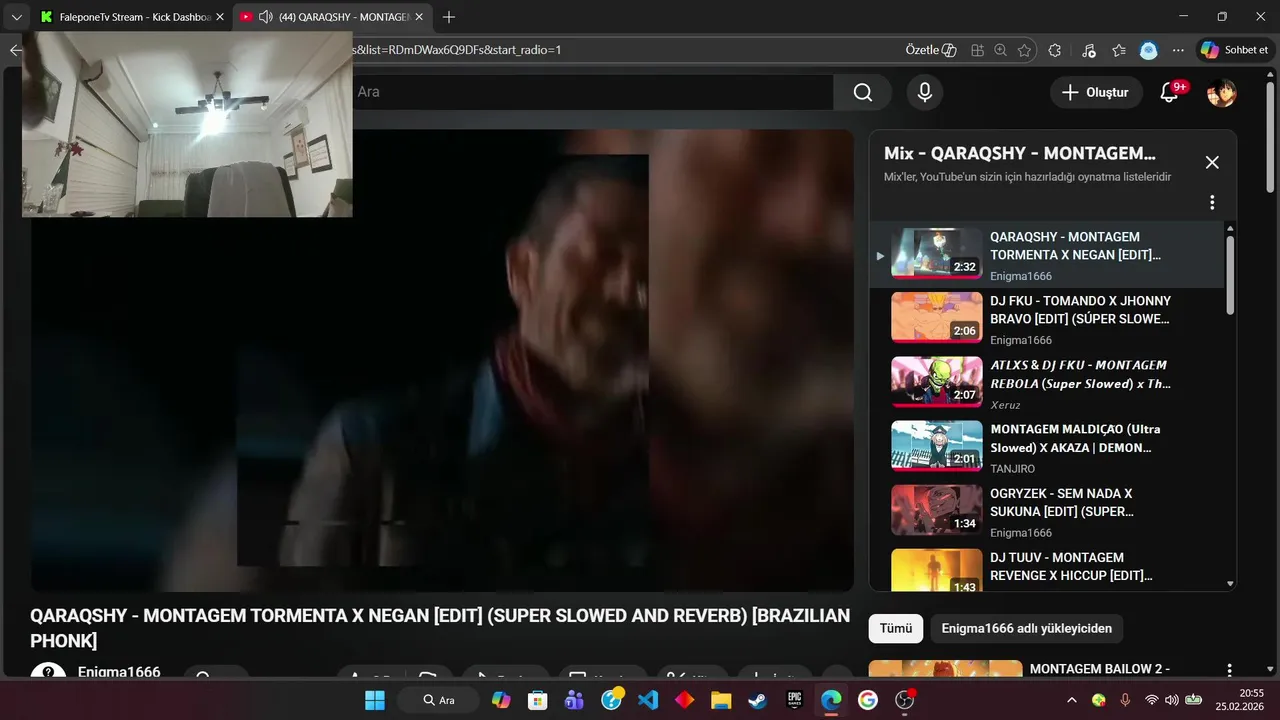Click the system tray microphone icon
Viewport: 1280px width, 720px height.
point(1125,700)
